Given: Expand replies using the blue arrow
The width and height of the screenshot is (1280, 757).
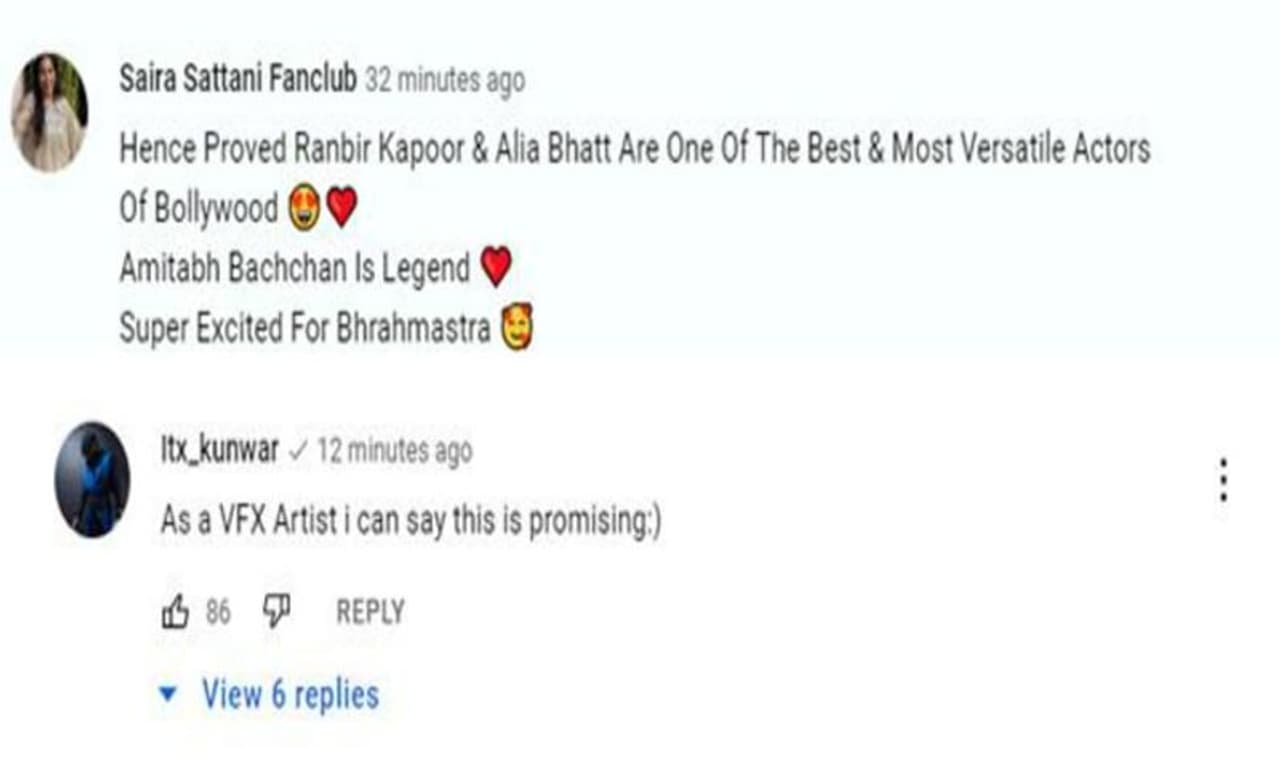Looking at the screenshot, I should 169,694.
